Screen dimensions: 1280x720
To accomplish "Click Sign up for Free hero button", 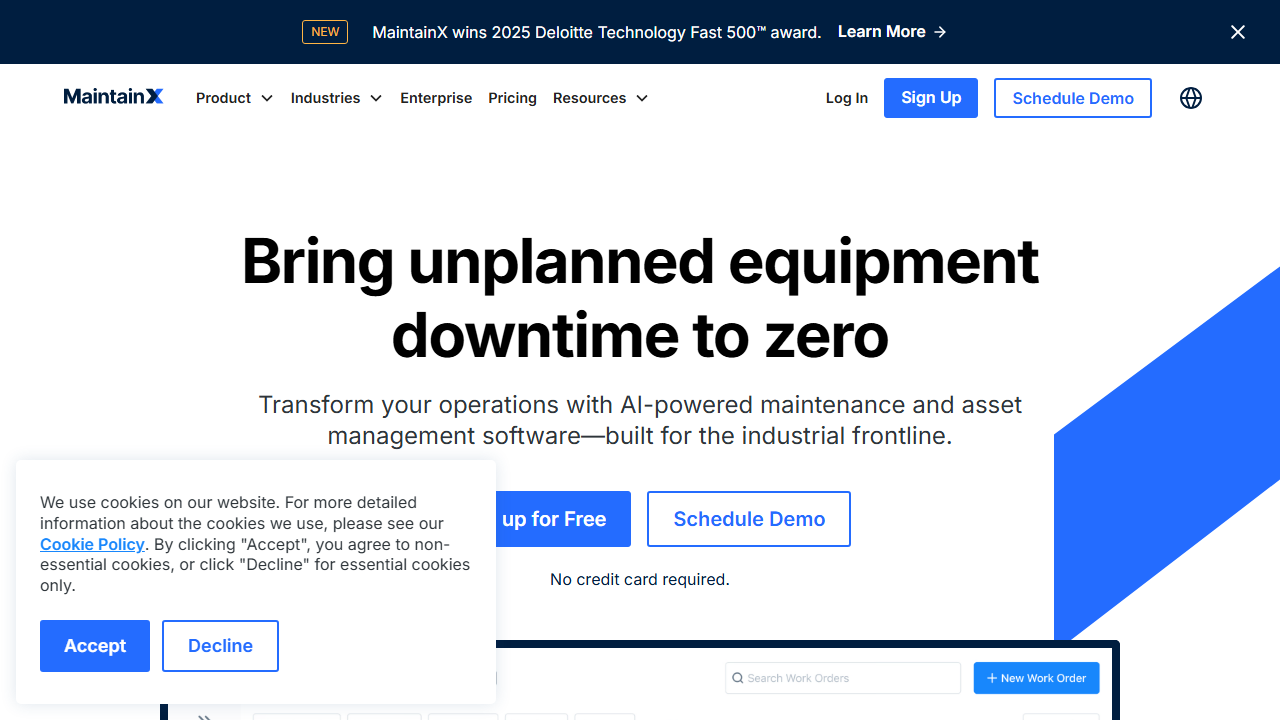I will tap(563, 519).
